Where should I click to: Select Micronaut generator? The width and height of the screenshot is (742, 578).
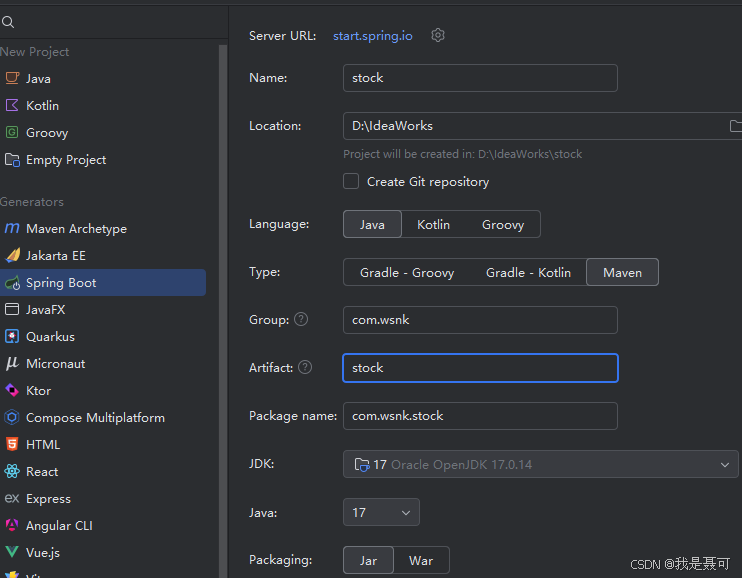pyautogui.click(x=103, y=363)
